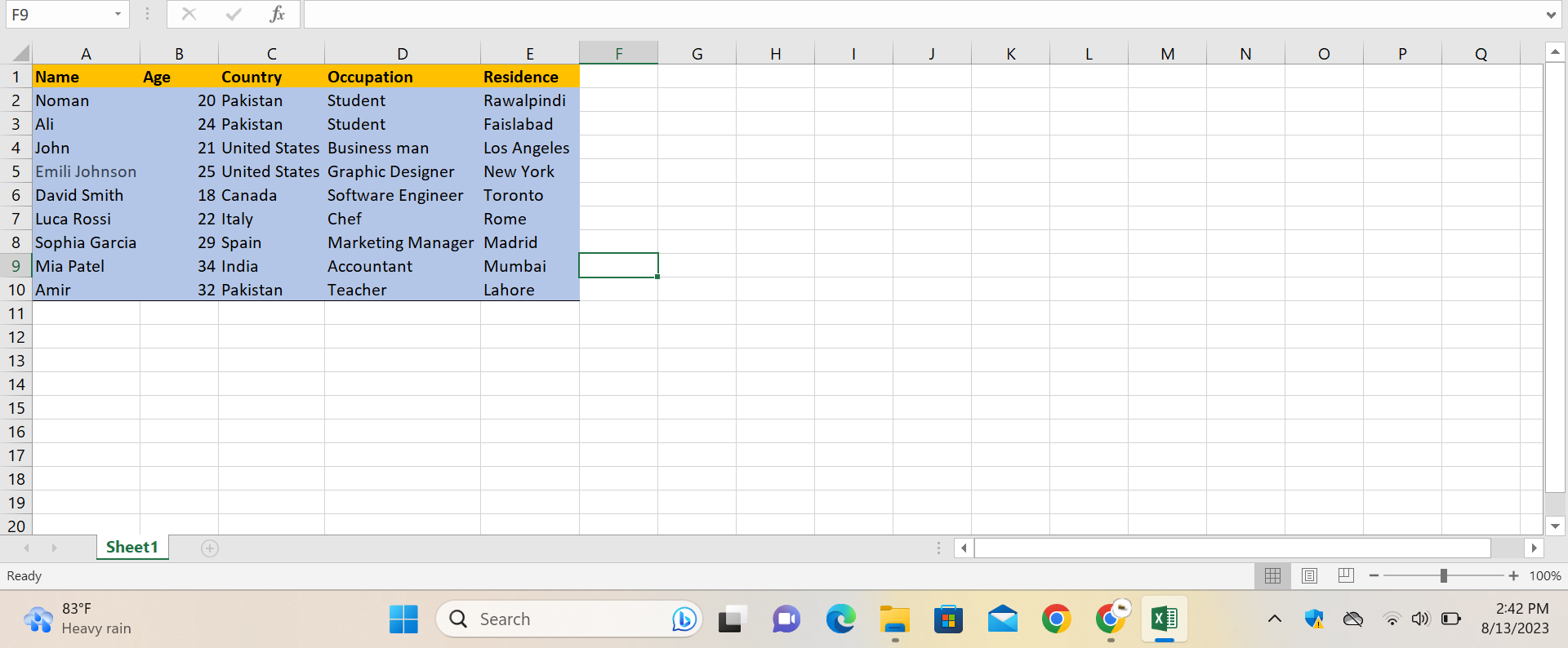Viewport: 1568px width, 648px height.
Task: Open the Name Box dropdown arrow
Action: pyautogui.click(x=118, y=14)
